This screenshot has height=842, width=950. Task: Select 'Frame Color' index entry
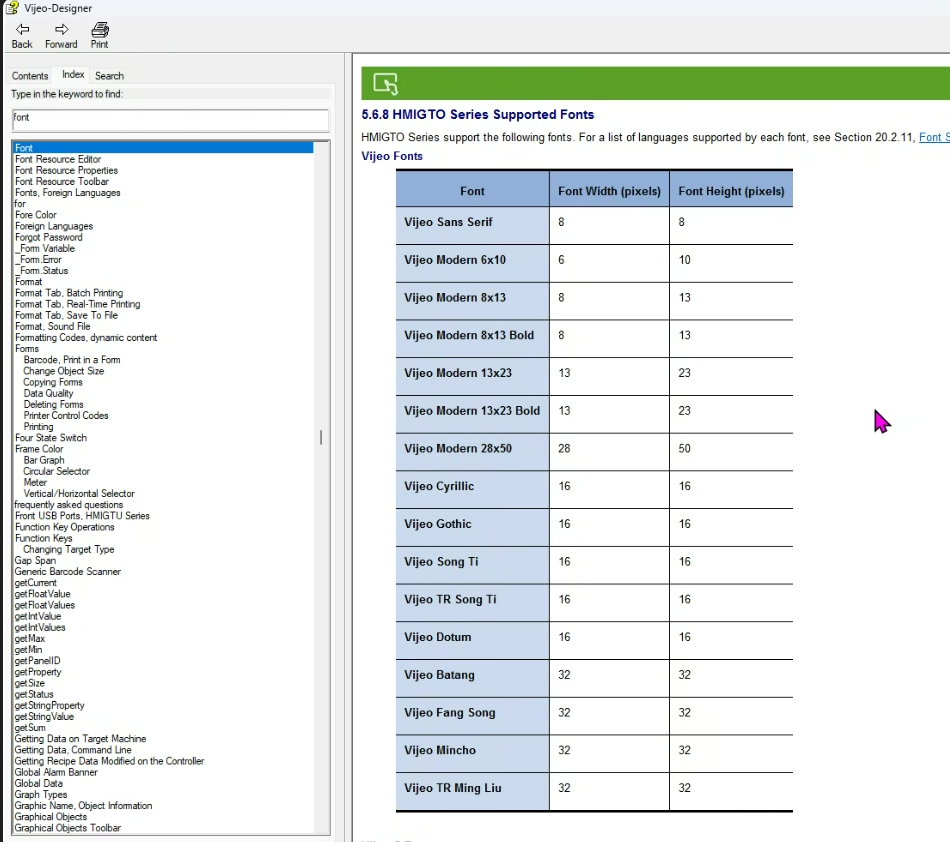click(x=39, y=449)
